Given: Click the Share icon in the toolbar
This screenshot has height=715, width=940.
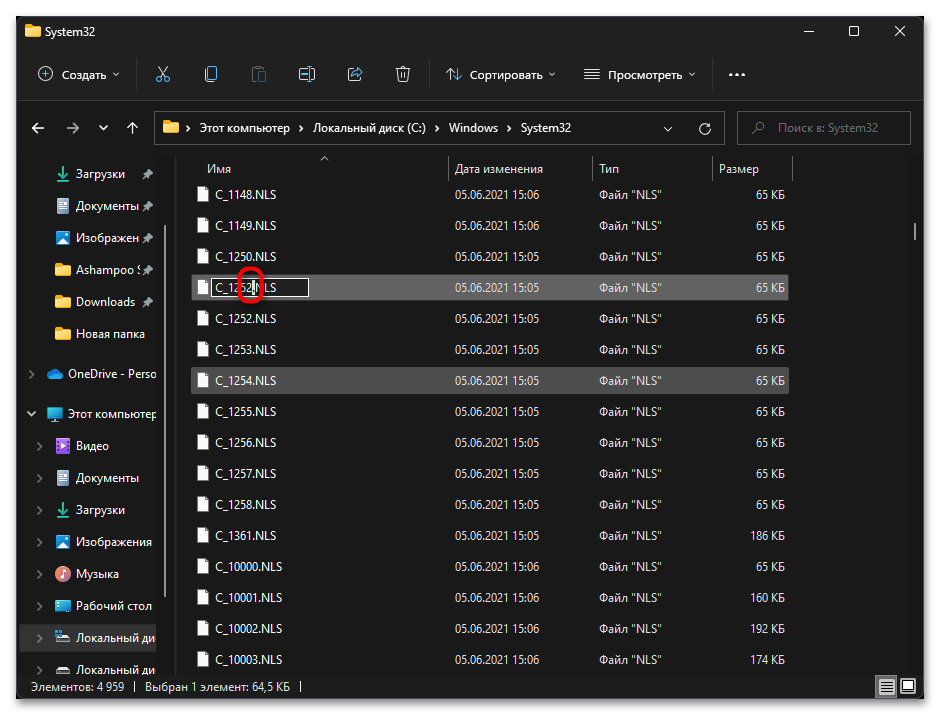Looking at the screenshot, I should [x=355, y=74].
